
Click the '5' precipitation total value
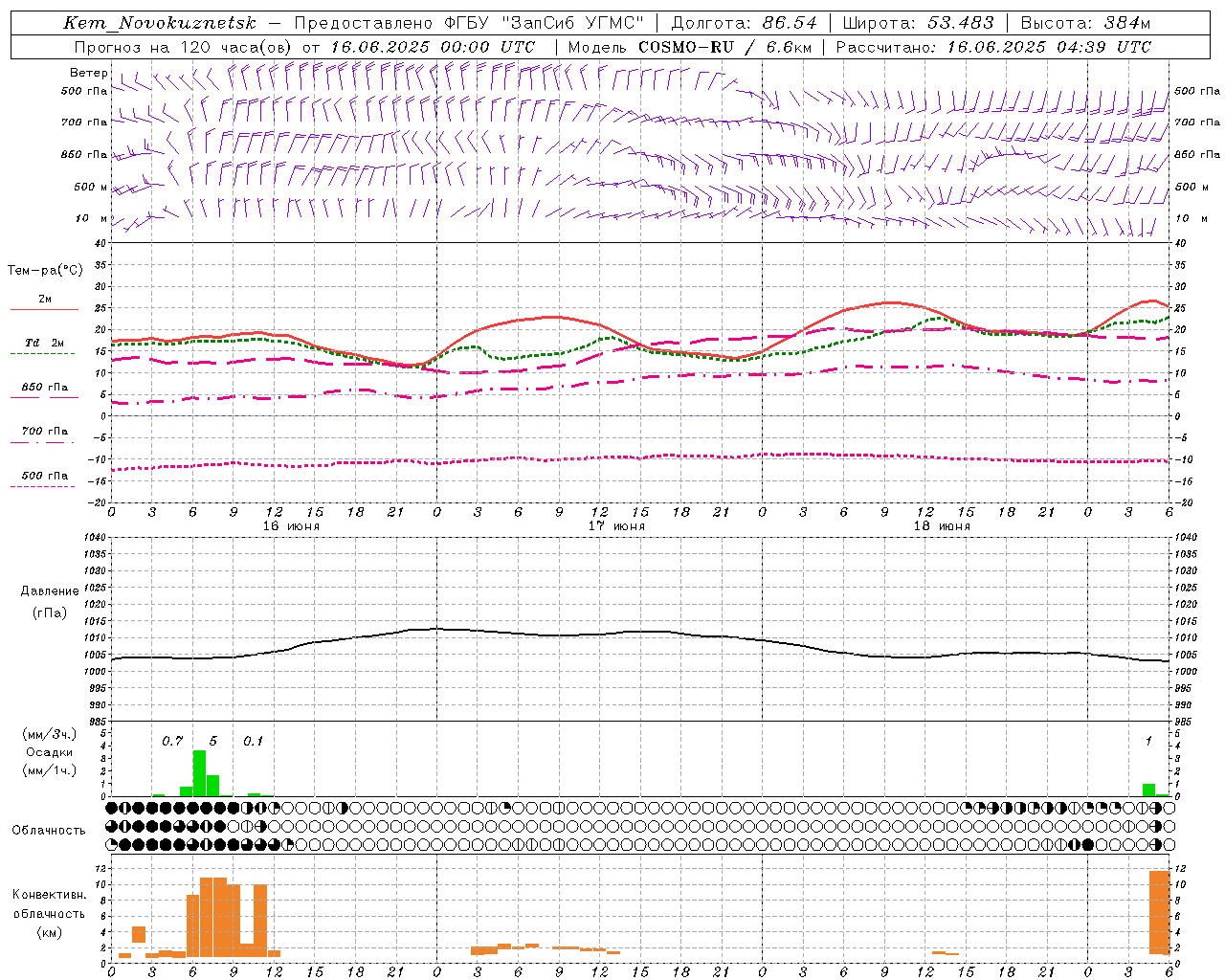pos(213,741)
